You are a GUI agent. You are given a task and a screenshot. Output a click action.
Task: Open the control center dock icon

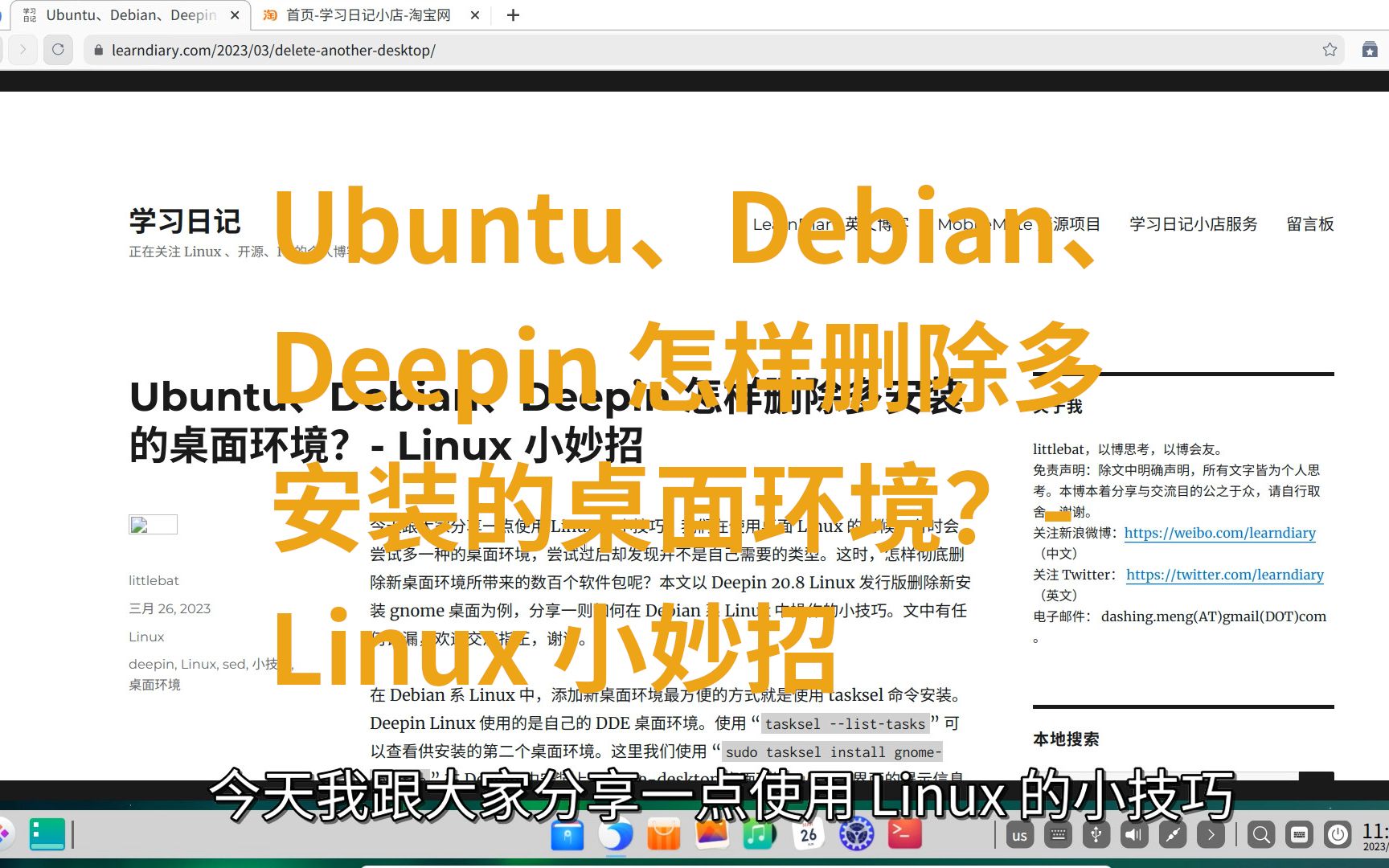856,834
